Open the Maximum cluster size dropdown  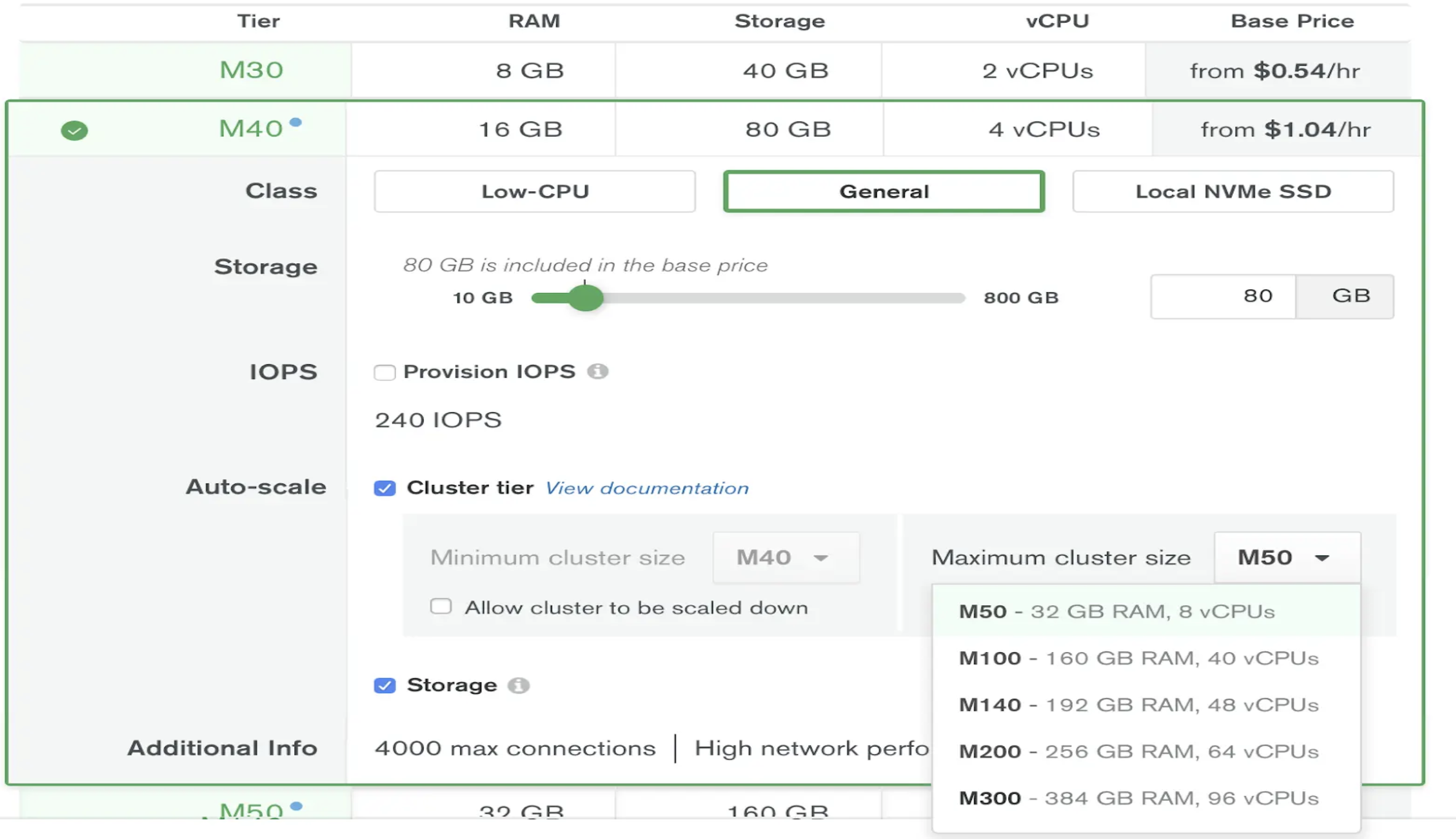[x=1286, y=557]
